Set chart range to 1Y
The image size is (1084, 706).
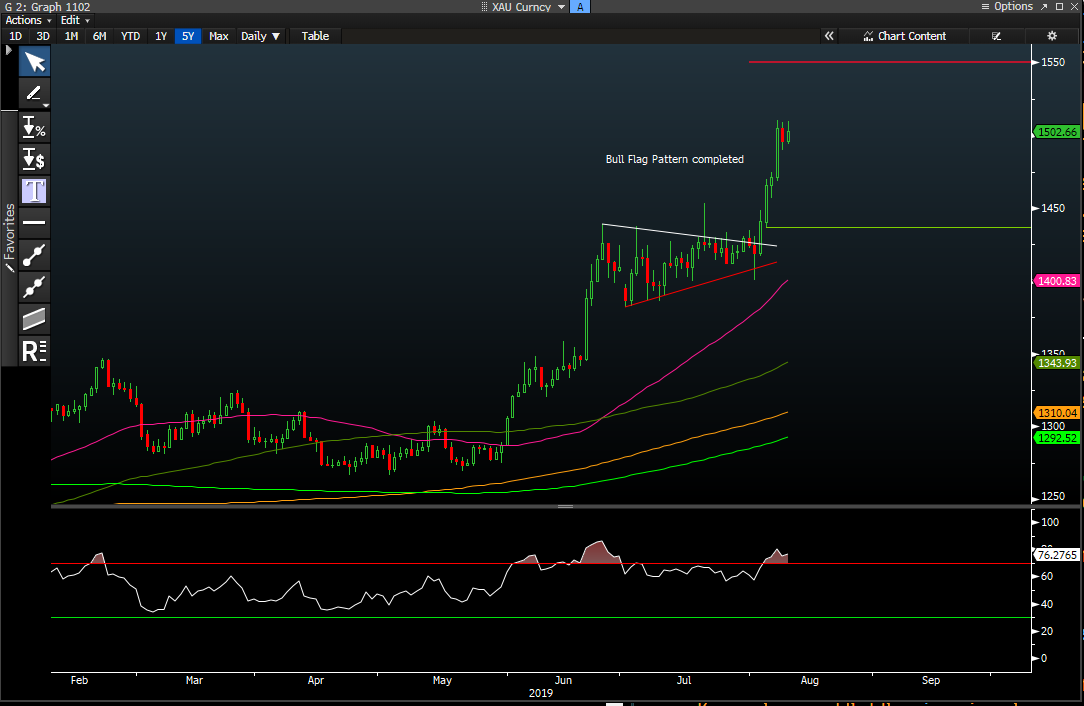[x=161, y=36]
